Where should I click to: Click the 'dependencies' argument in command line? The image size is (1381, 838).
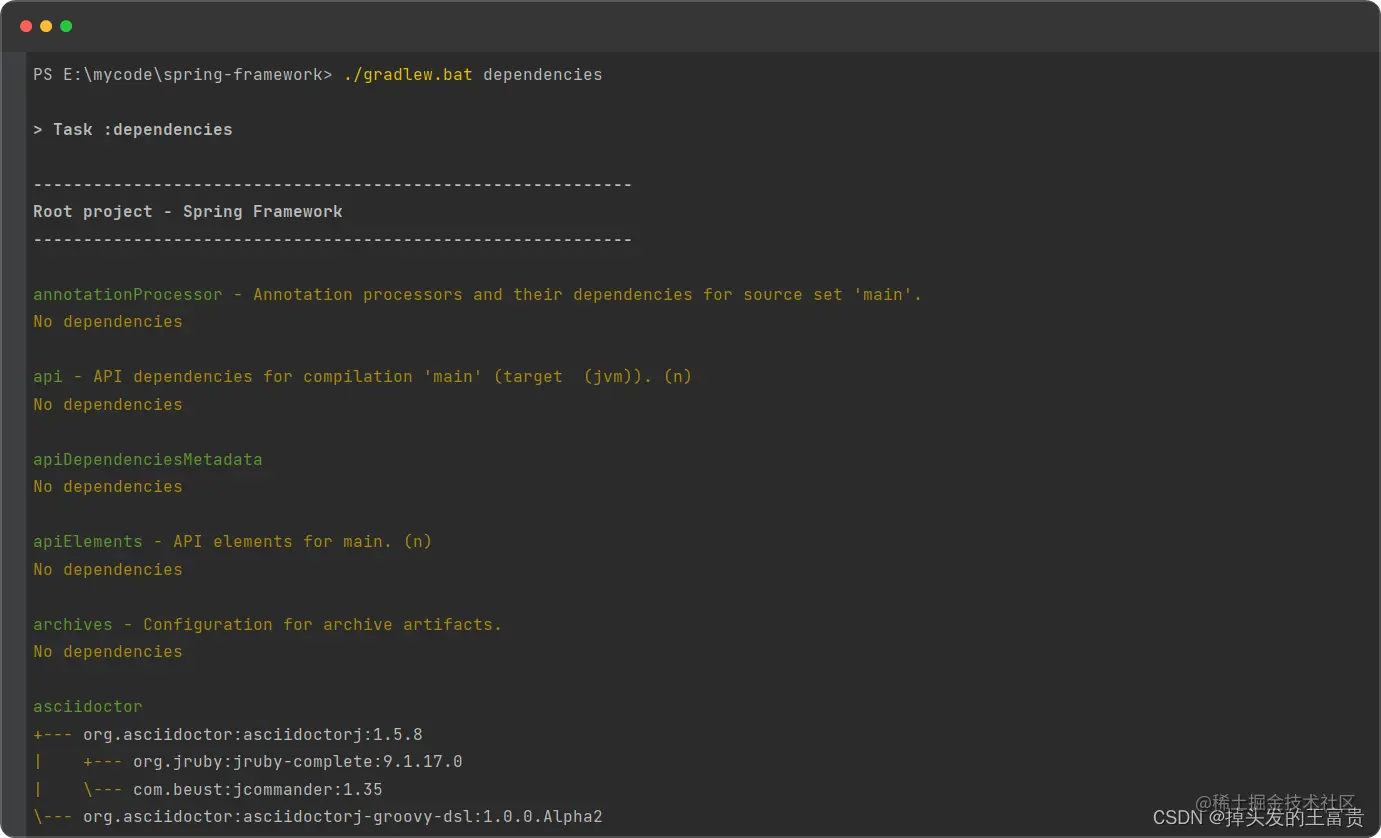[x=543, y=75]
